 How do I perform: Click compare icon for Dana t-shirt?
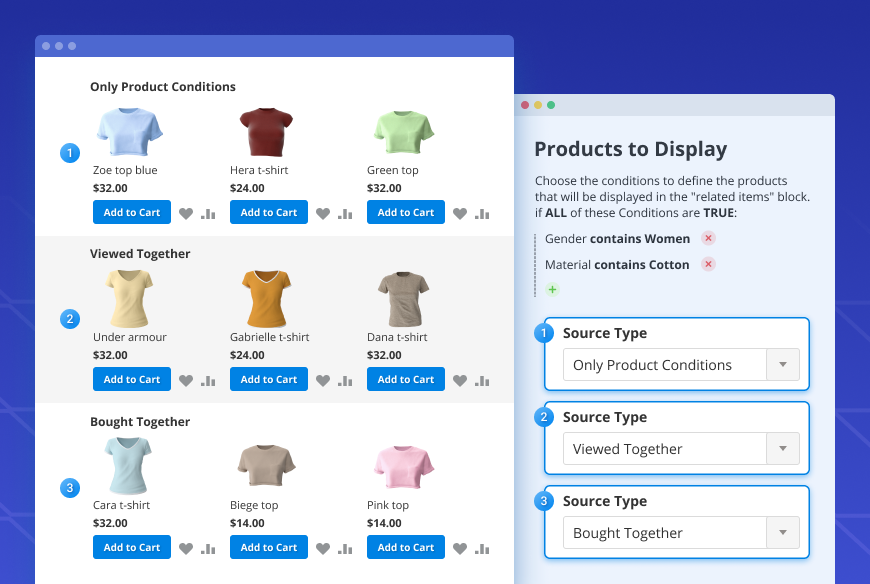480,379
